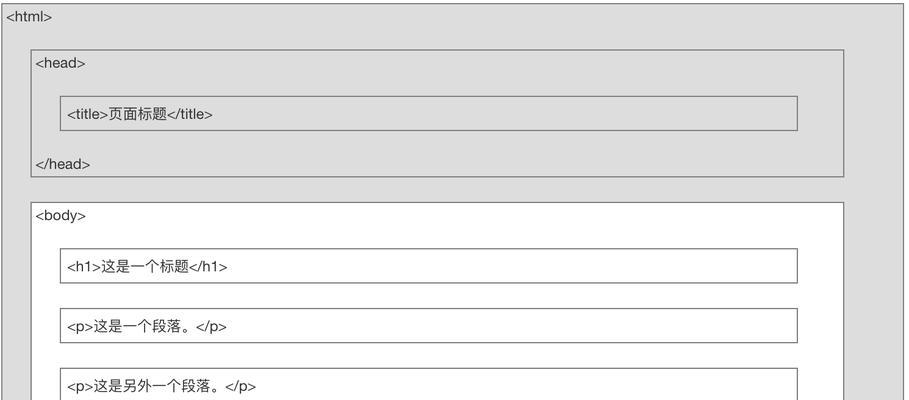
Task: Click the <html> opening tag label
Action: coord(29,17)
